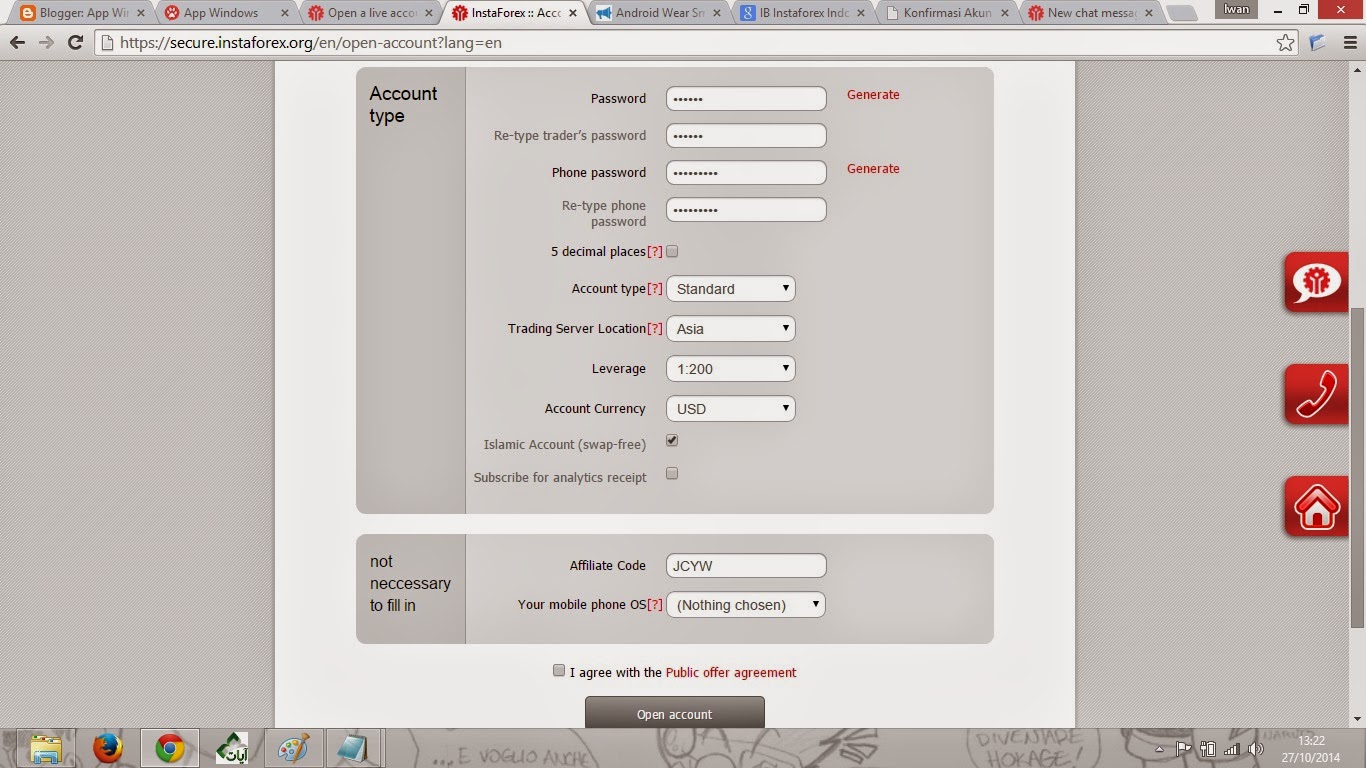1366x768 pixels.
Task: Click the help [?] next to 5 decimal places
Action: pyautogui.click(x=655, y=252)
